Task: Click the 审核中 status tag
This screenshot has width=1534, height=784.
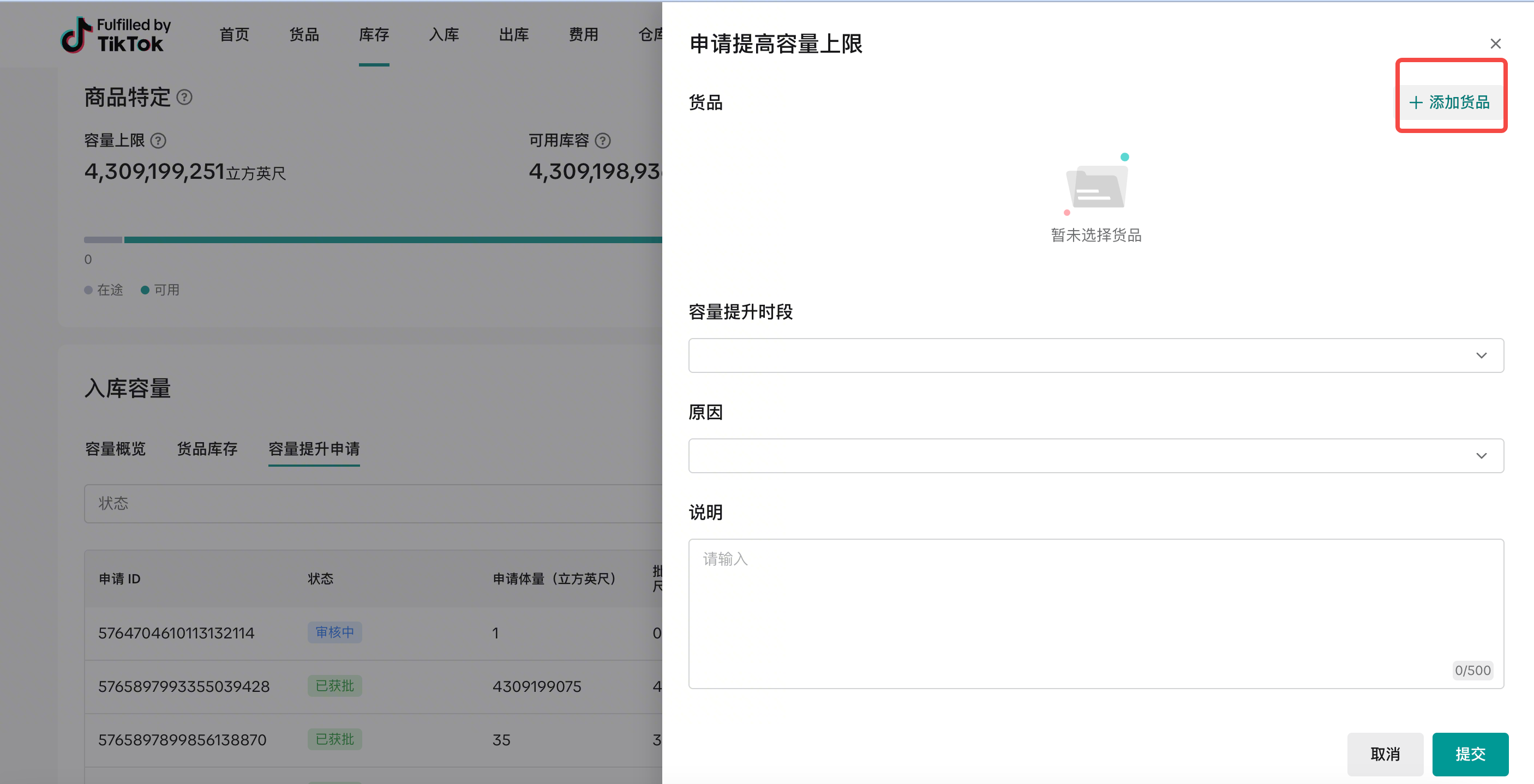Action: [334, 632]
